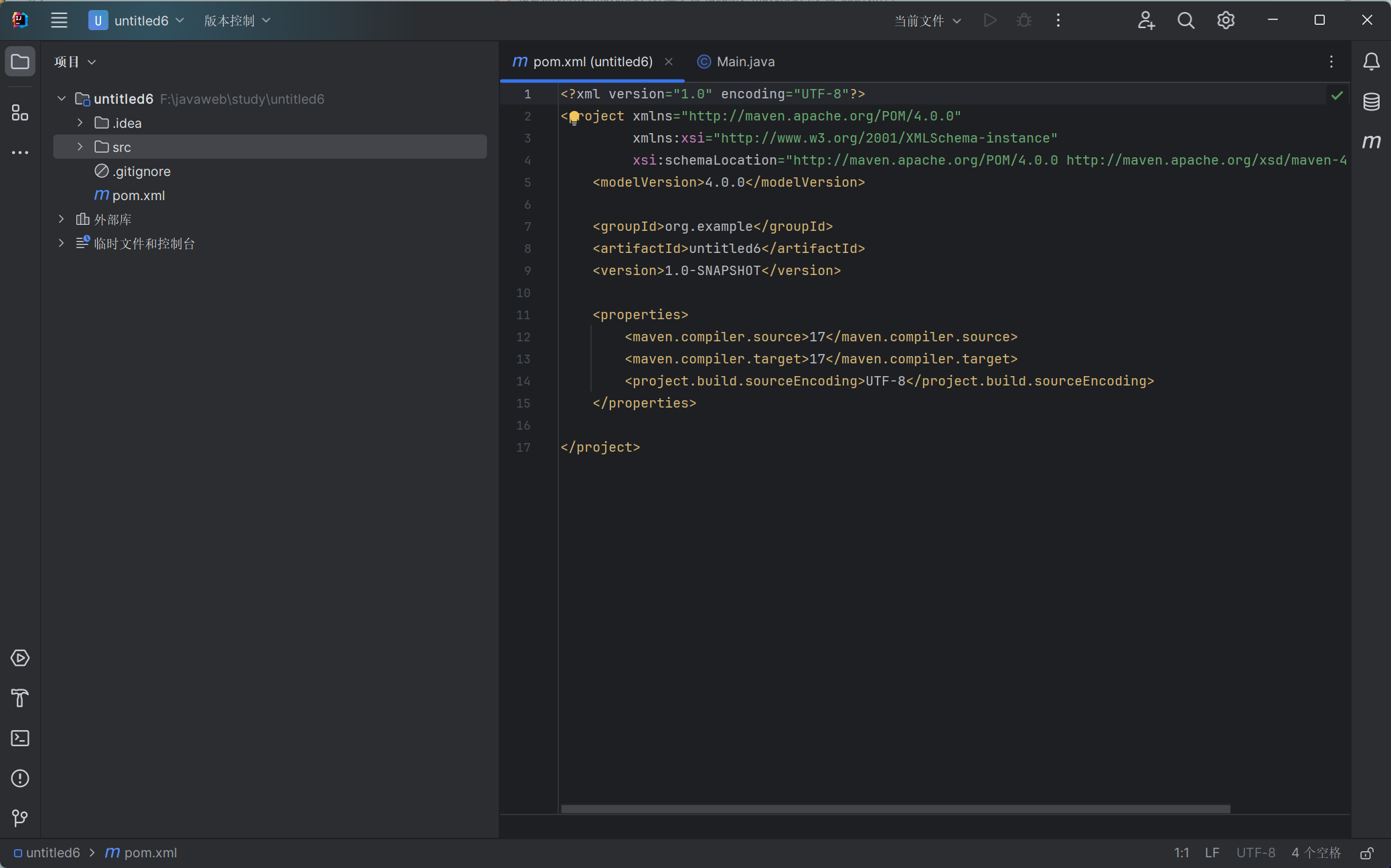Change UTF-8 file encoding
The image size is (1391, 868).
click(x=1255, y=853)
